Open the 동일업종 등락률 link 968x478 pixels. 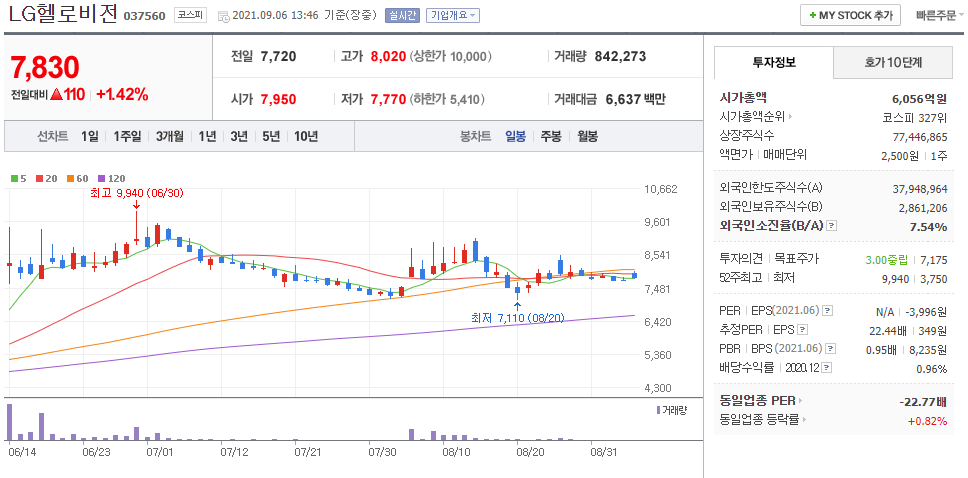pyautogui.click(x=763, y=421)
